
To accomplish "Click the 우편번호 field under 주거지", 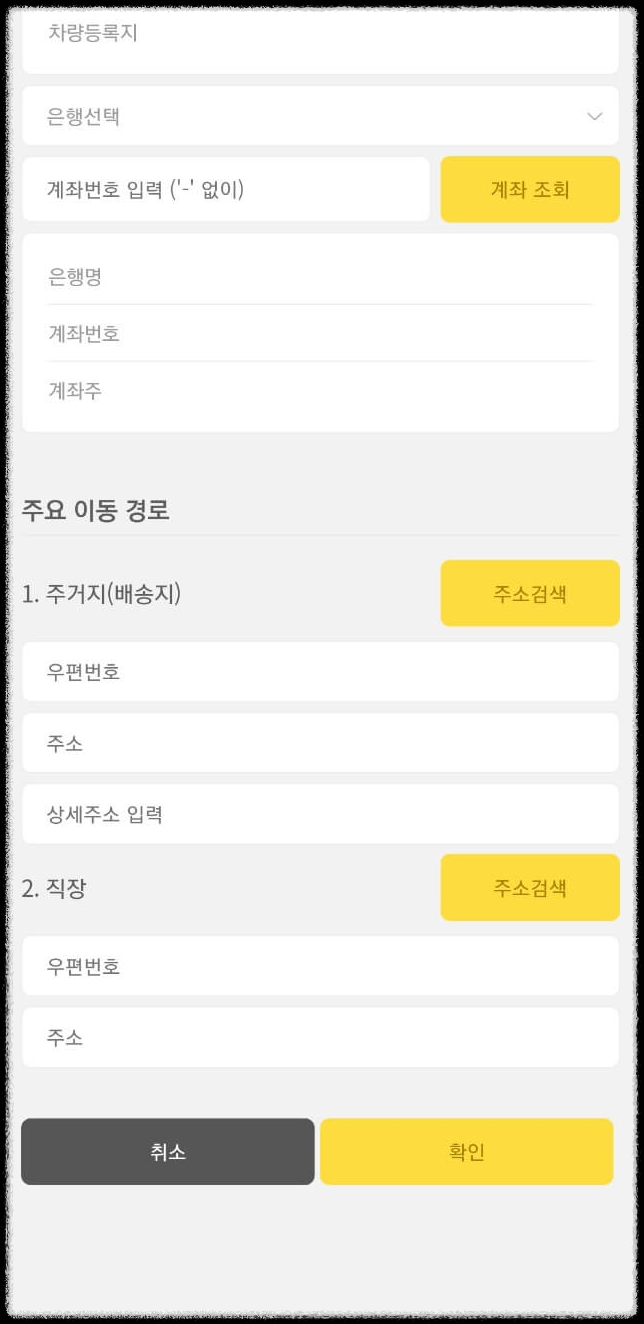I will [320, 671].
